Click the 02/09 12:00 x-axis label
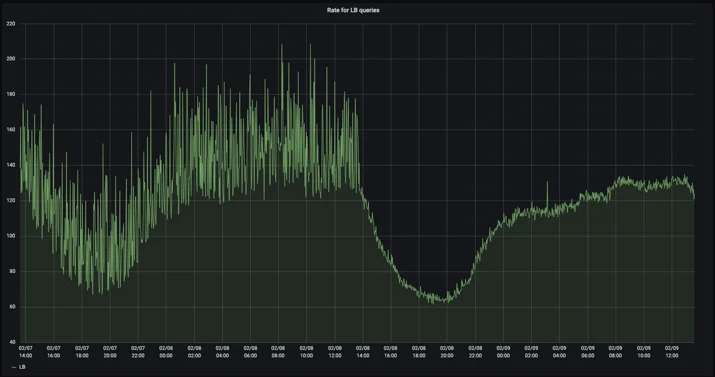Screen dimensions: 715x377 tap(672, 352)
